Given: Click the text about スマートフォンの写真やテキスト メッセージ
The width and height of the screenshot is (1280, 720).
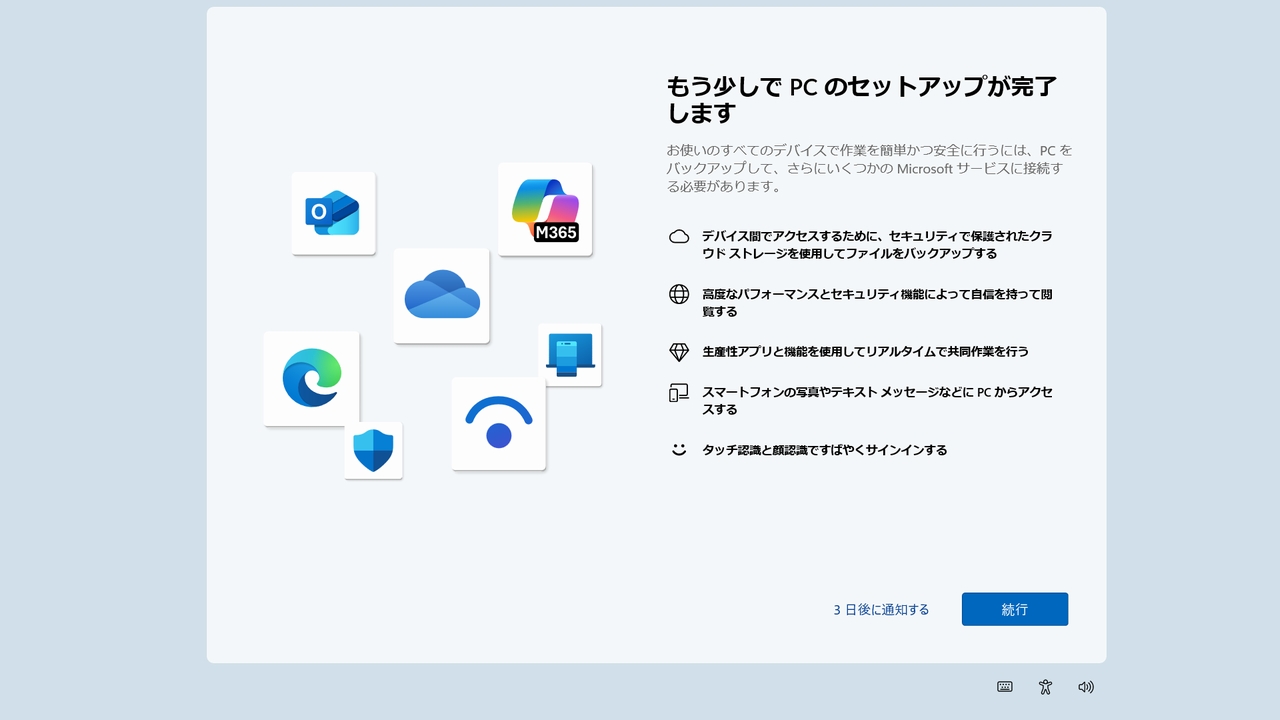Looking at the screenshot, I should point(877,401).
